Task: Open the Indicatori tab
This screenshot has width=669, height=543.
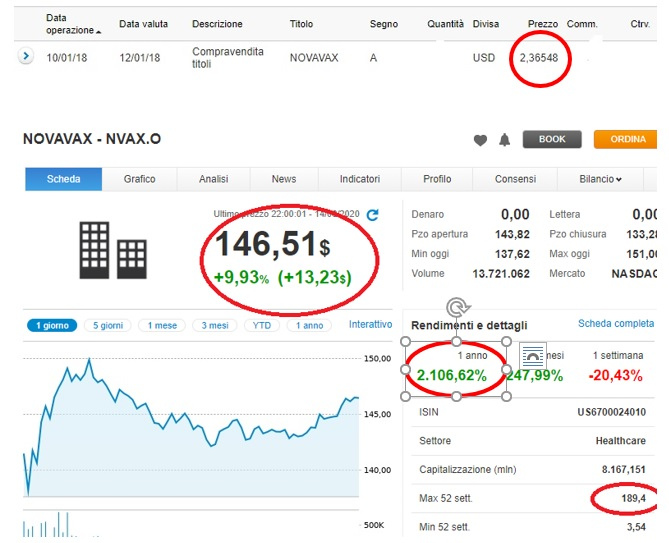Action: tap(360, 179)
